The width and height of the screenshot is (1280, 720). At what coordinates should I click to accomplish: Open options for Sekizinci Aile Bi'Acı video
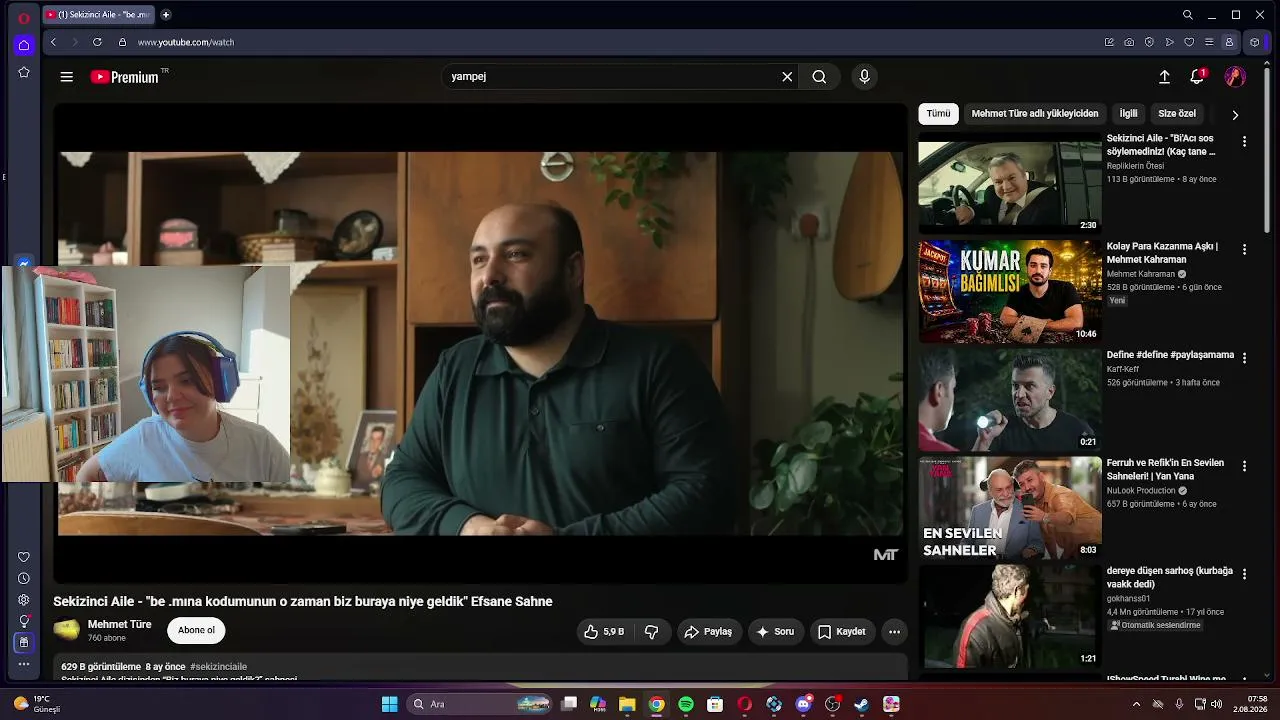[x=1244, y=142]
